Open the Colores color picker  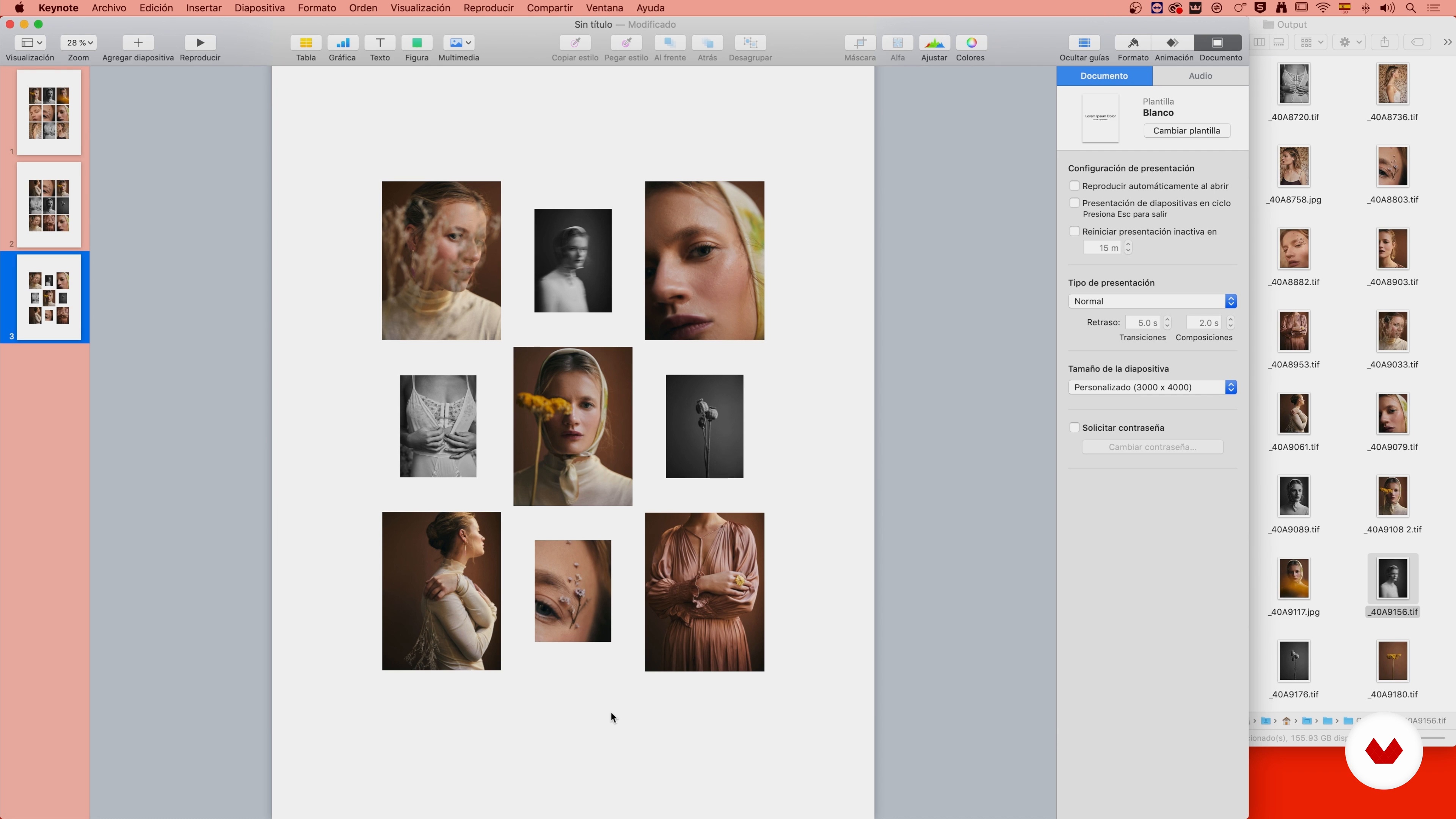point(971,43)
